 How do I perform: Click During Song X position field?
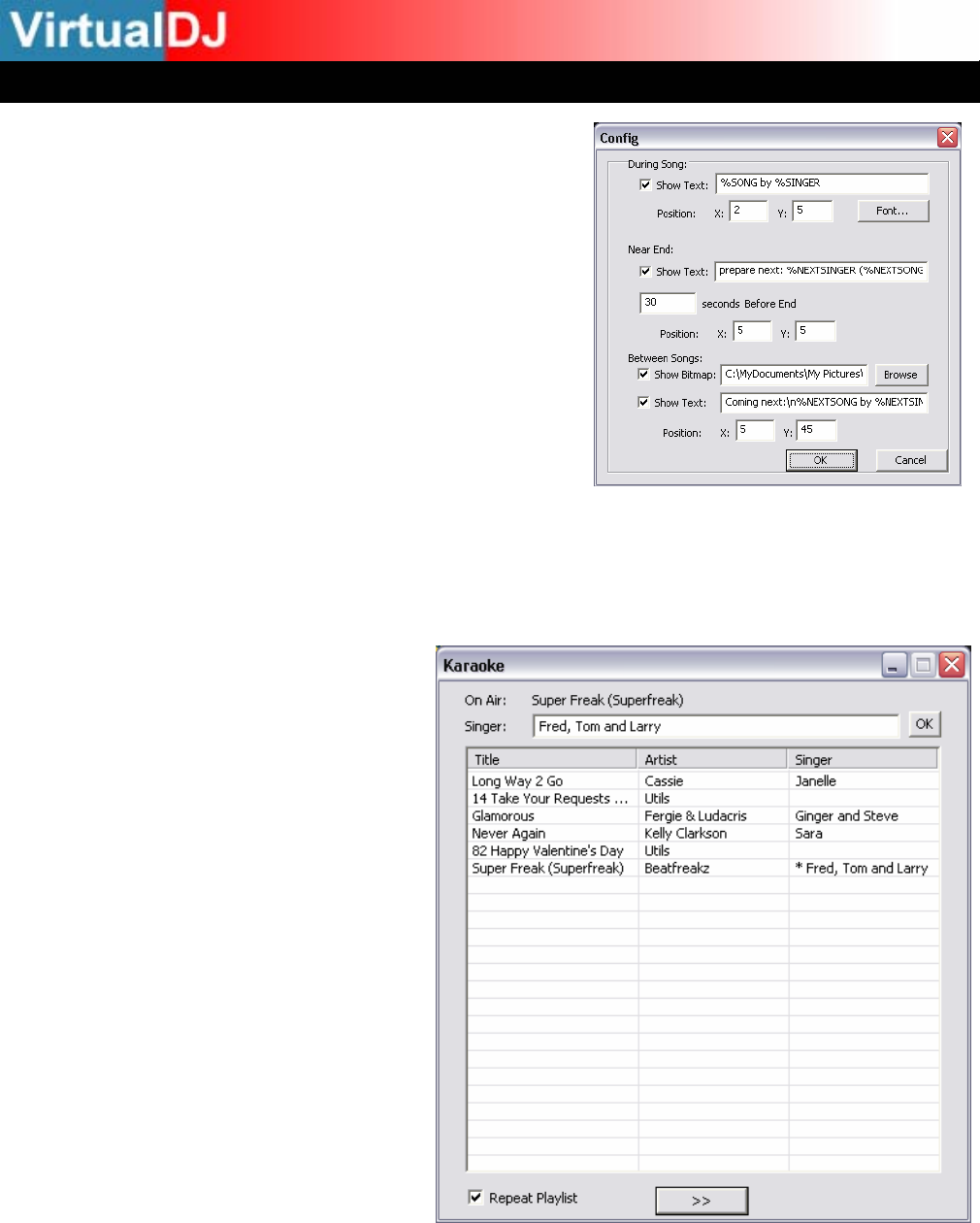(748, 211)
